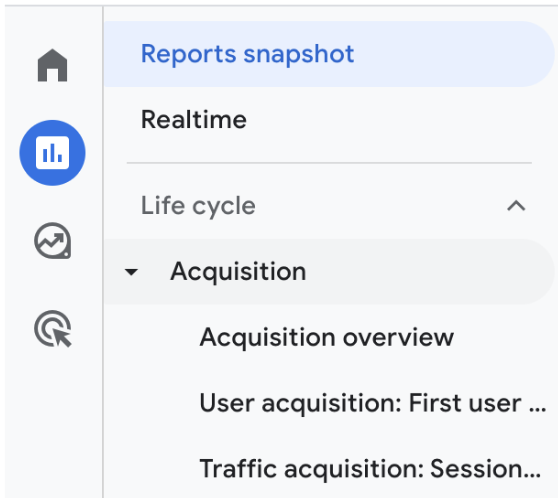Open the Explore trend-line icon
This screenshot has width=558, height=498.
point(53,241)
